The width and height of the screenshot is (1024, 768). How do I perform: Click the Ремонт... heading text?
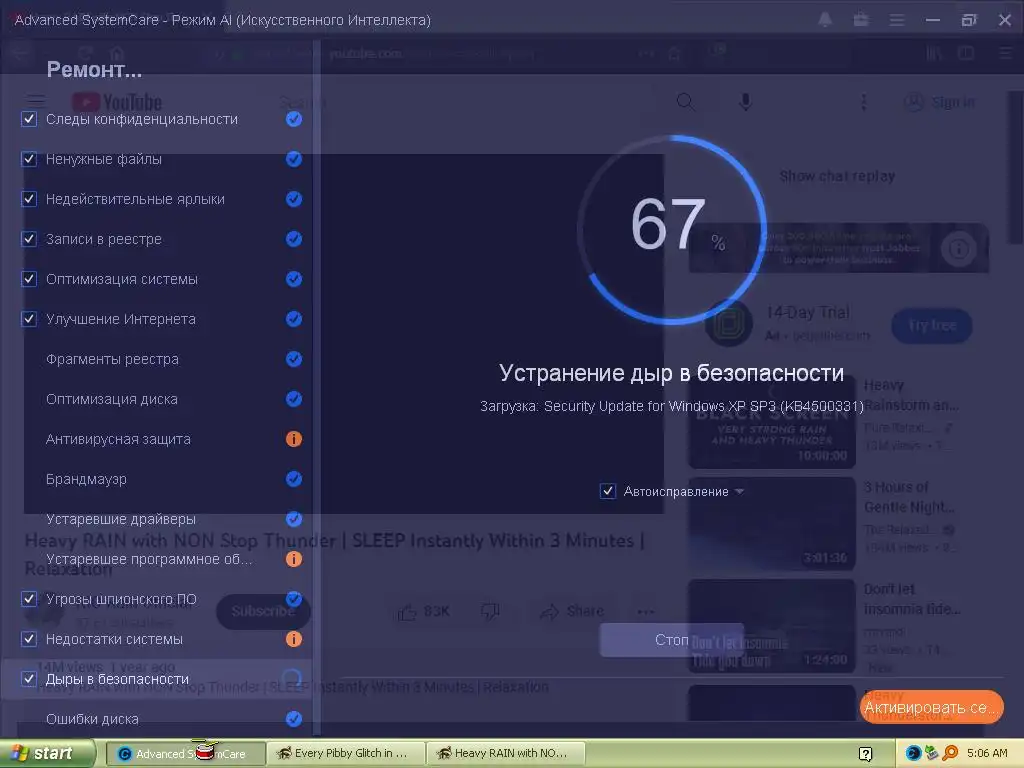click(94, 69)
